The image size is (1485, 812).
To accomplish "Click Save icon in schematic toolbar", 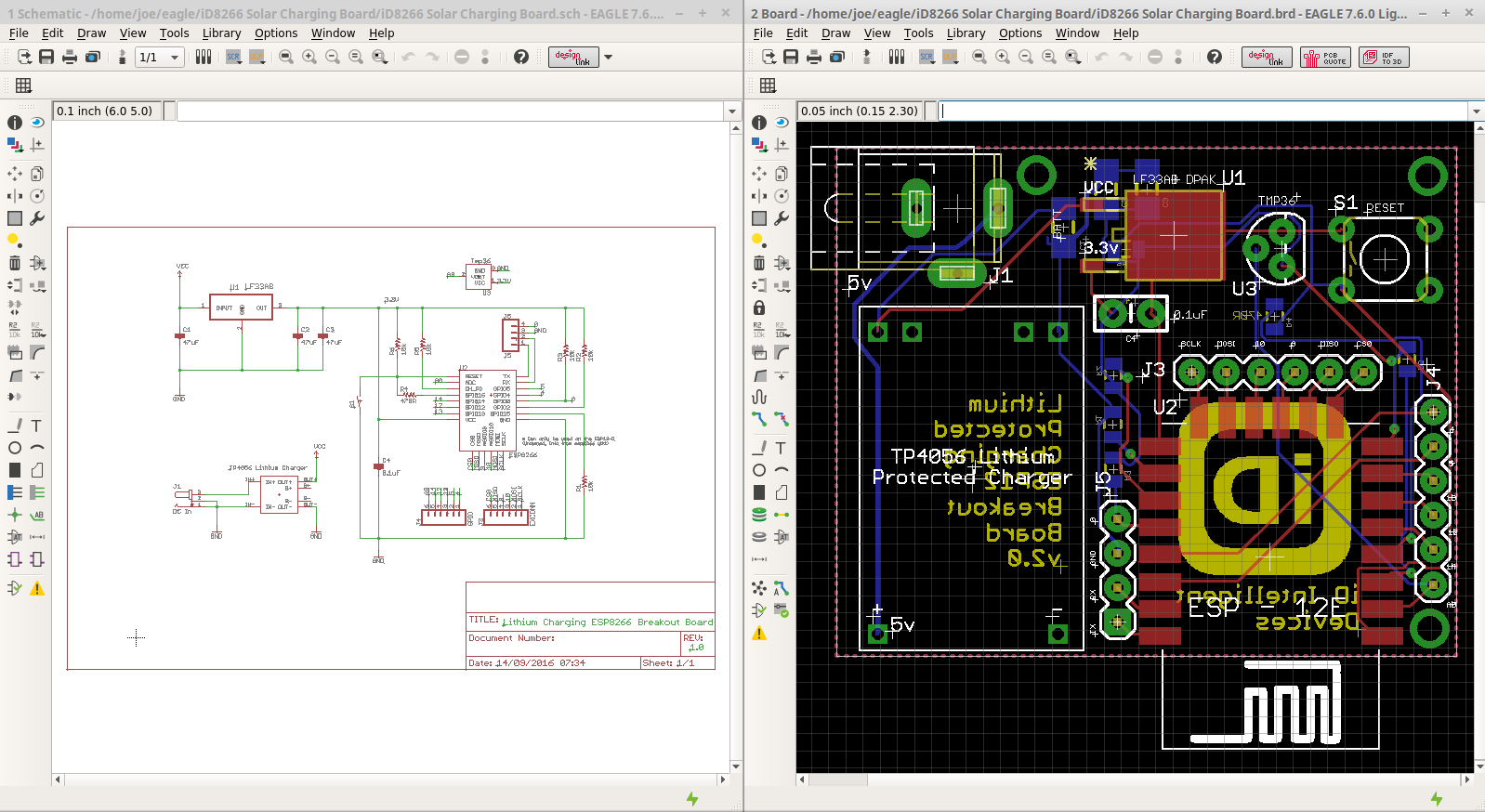I will pos(46,57).
